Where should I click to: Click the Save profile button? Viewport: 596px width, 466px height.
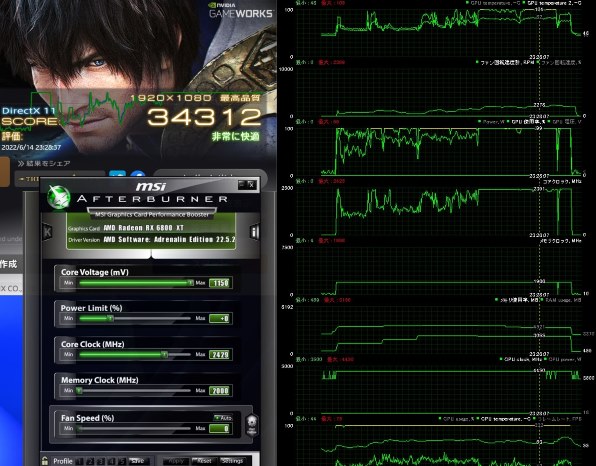138,461
